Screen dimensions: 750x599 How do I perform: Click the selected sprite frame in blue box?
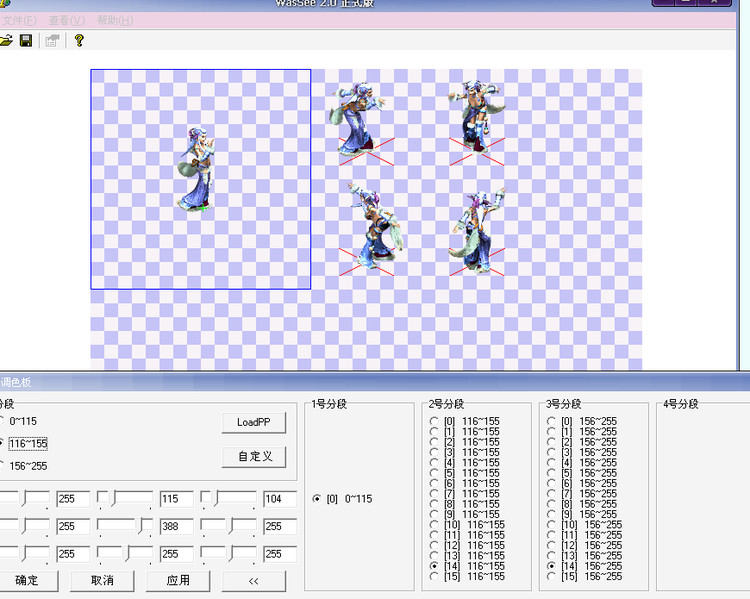[201, 179]
